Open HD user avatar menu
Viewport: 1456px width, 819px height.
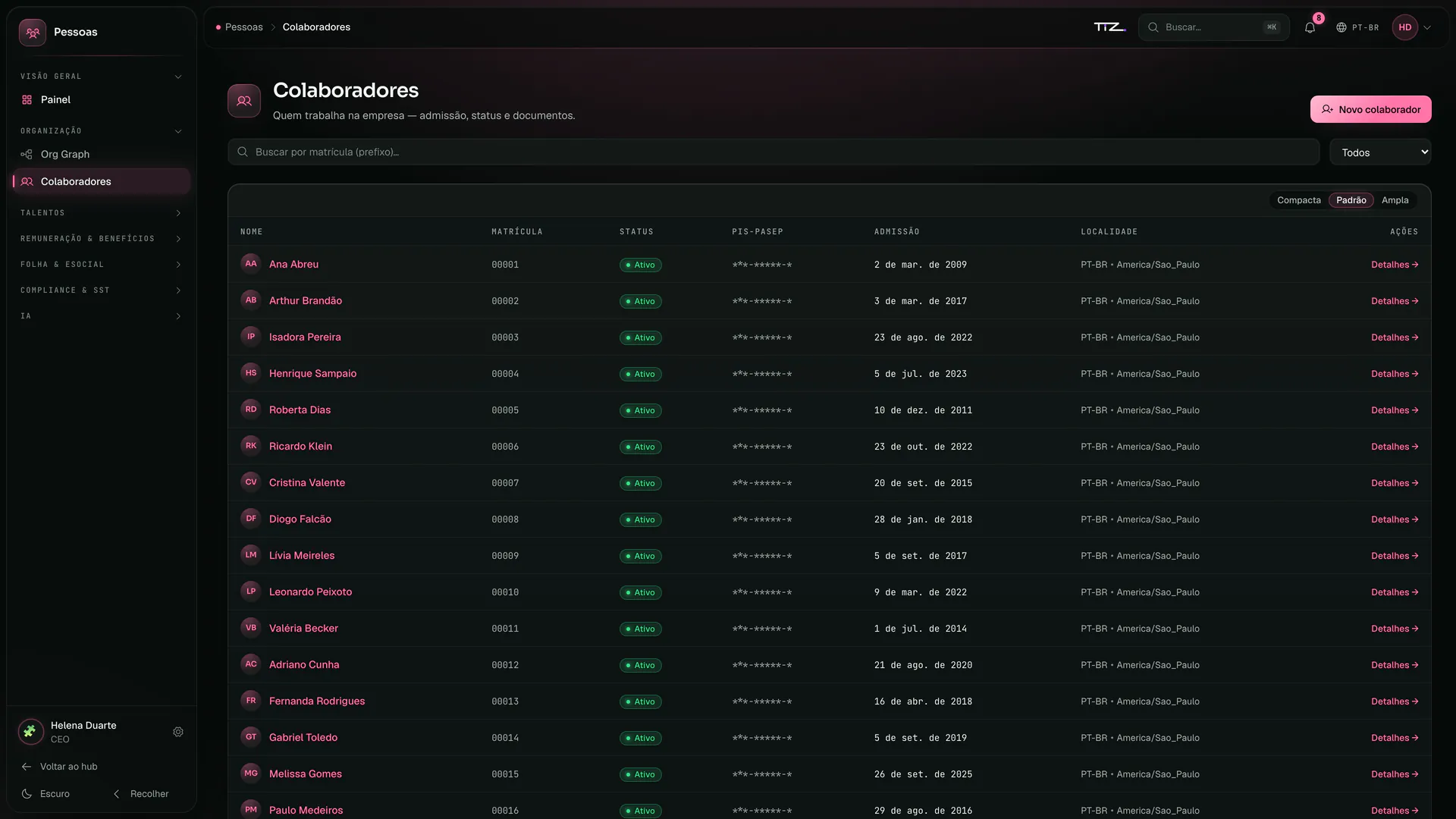click(1405, 27)
